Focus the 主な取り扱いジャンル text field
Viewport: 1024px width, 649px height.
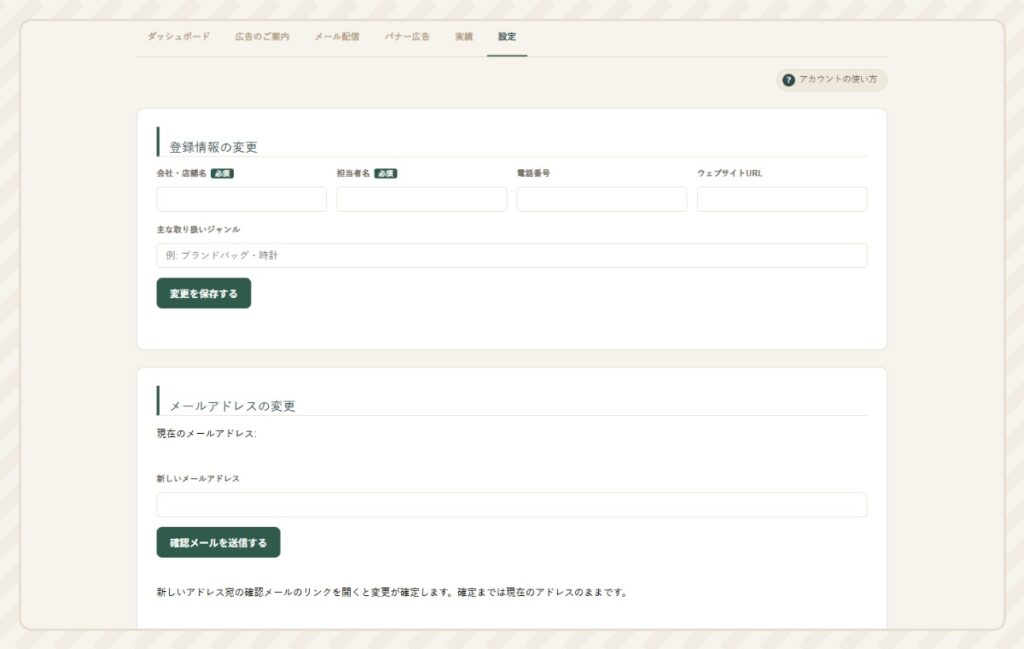(x=512, y=255)
